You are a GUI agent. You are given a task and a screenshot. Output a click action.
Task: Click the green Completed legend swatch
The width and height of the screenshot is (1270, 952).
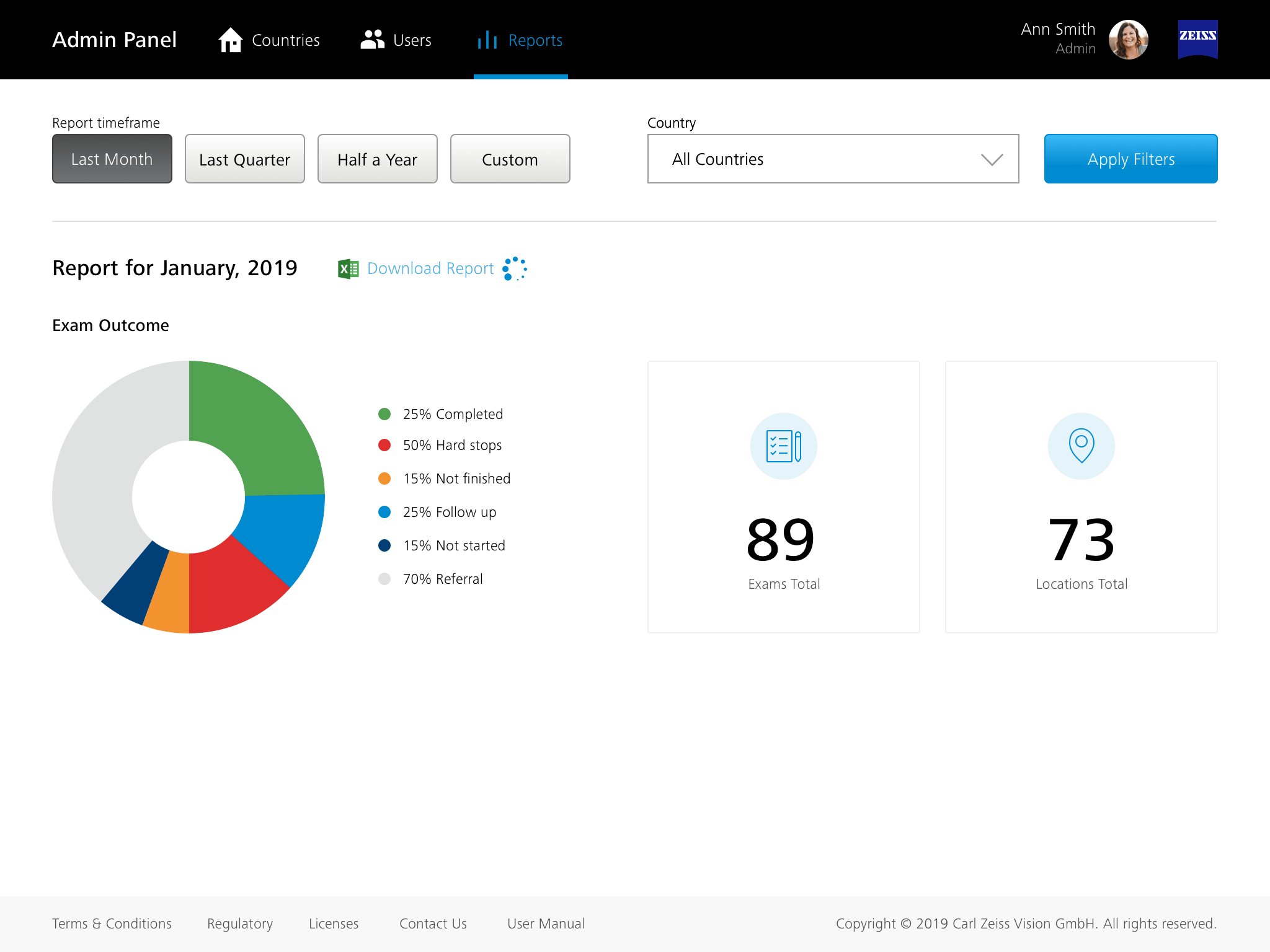tap(384, 414)
